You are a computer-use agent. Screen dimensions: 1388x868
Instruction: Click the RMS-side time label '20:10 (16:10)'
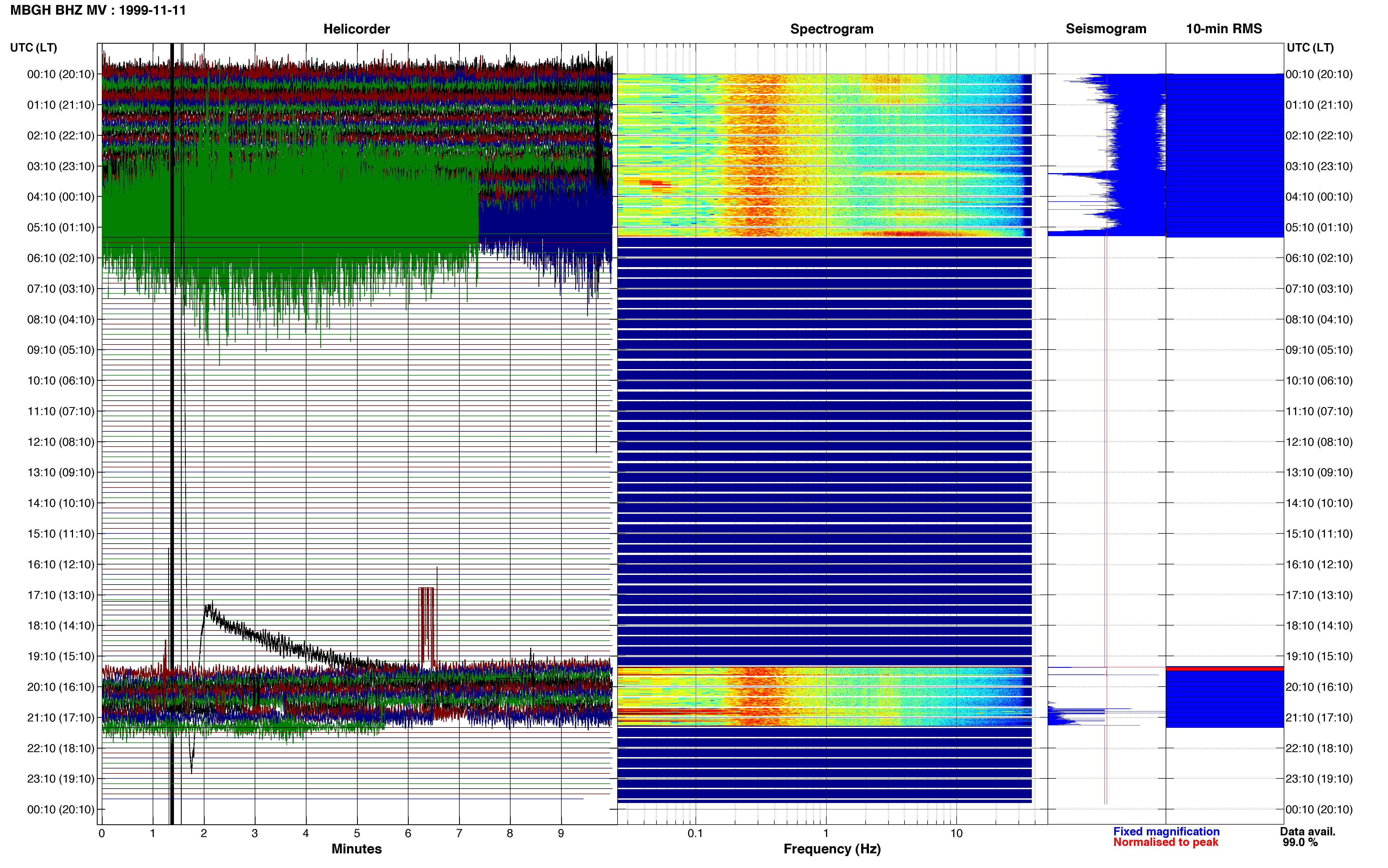tap(1319, 687)
